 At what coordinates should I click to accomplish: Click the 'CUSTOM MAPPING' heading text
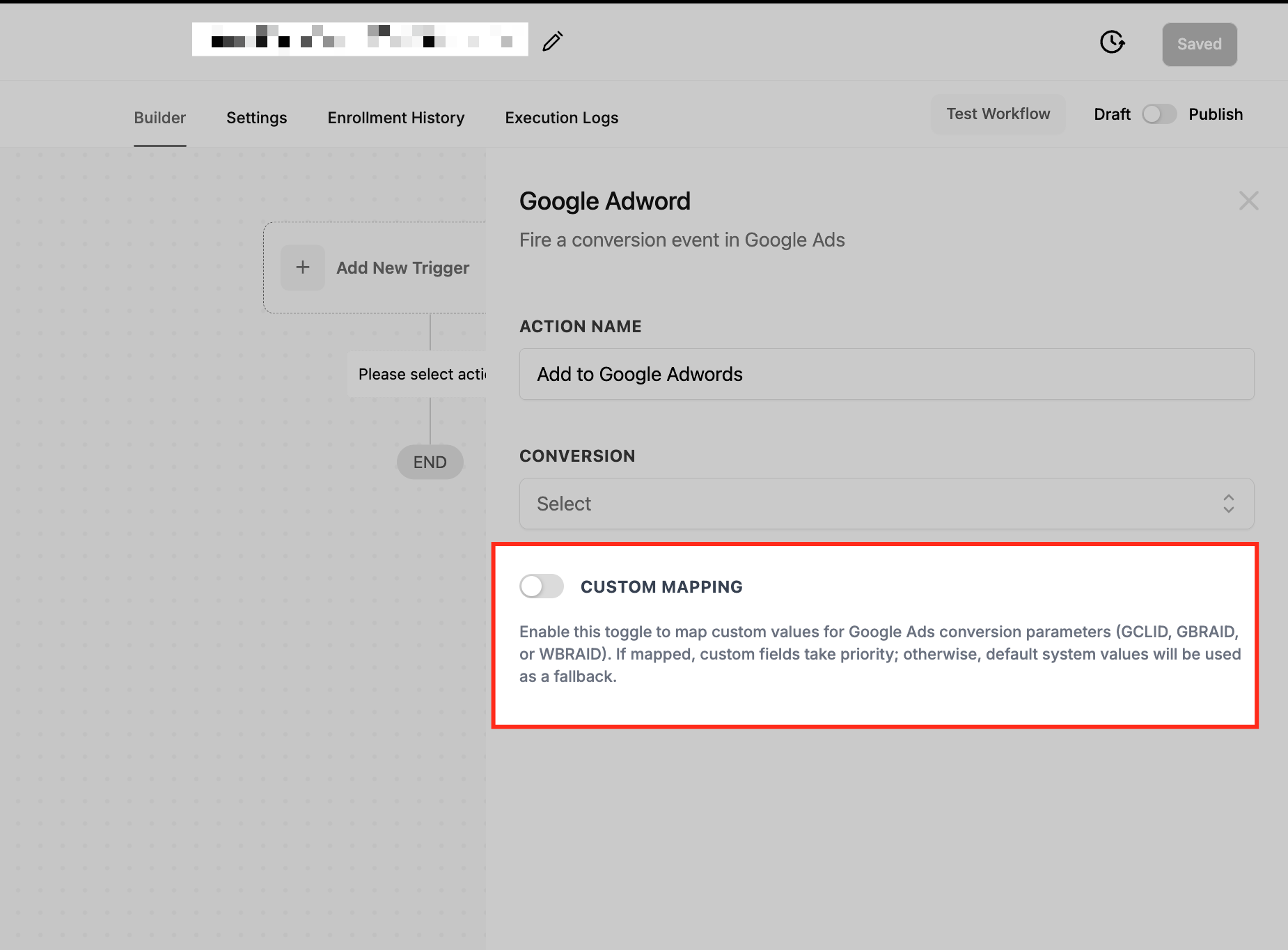click(x=661, y=587)
